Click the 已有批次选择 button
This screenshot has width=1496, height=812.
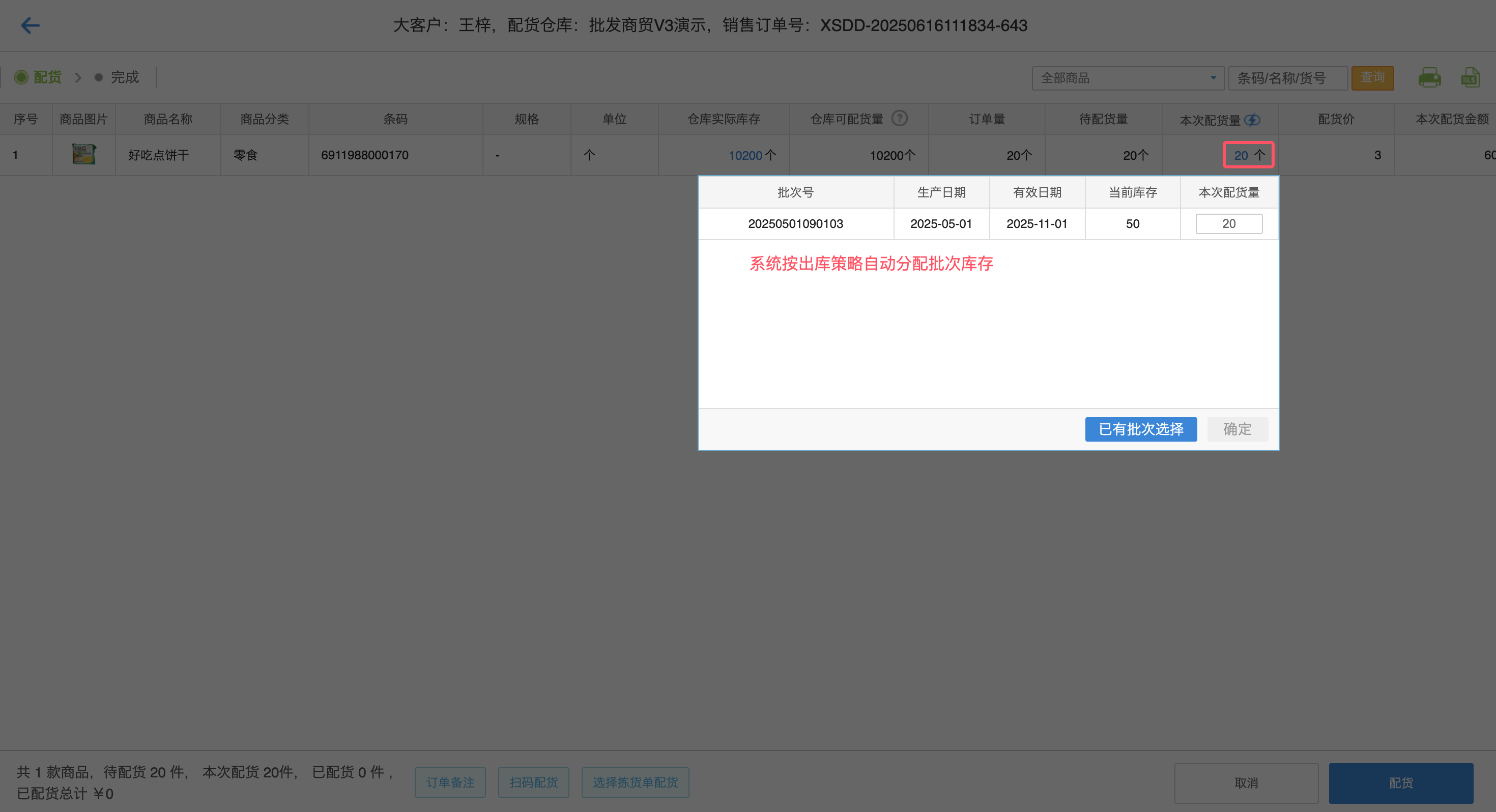1141,429
